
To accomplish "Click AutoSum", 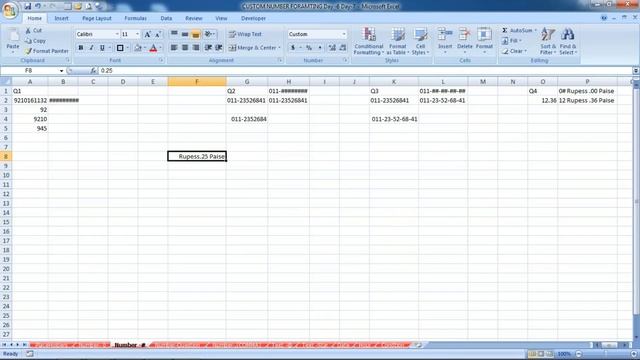I will [x=517, y=31].
